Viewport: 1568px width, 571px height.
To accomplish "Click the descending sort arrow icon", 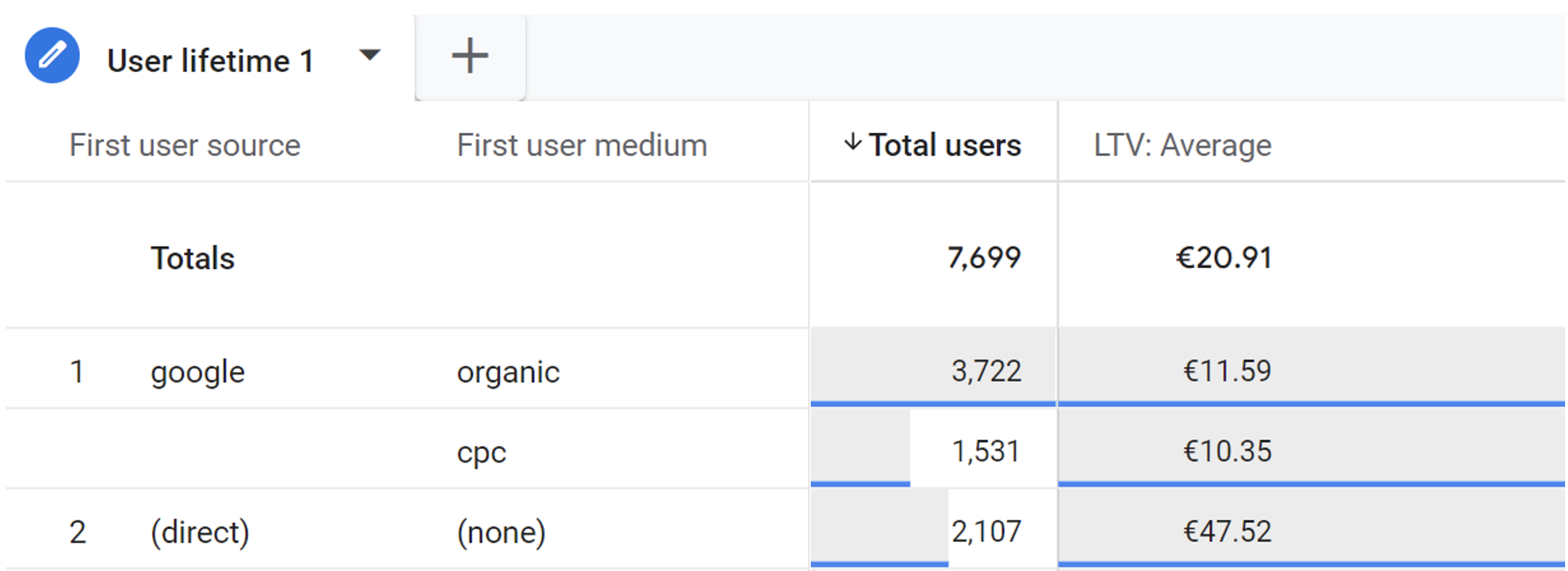I will tap(853, 142).
